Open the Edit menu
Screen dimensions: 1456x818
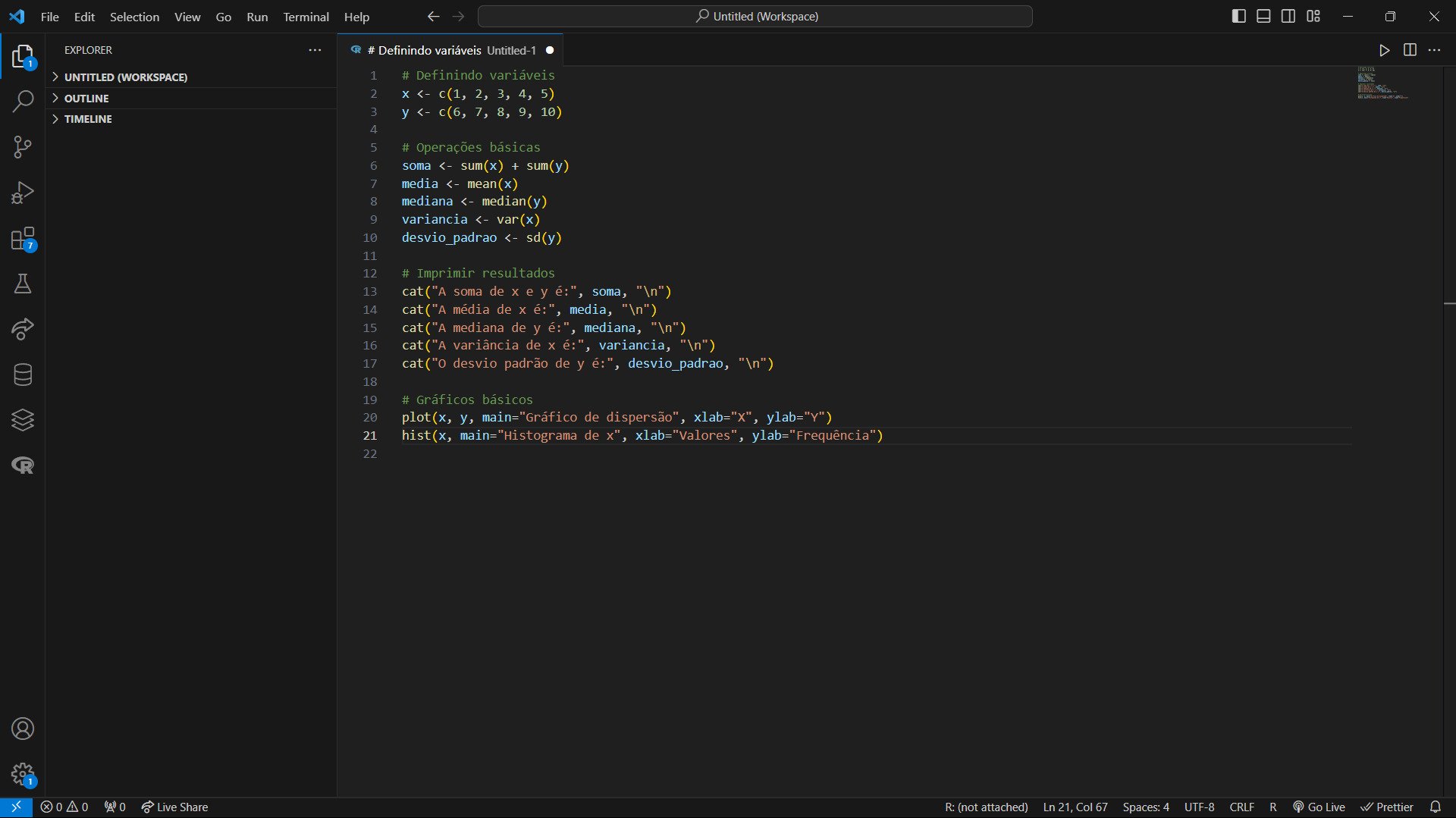[84, 17]
